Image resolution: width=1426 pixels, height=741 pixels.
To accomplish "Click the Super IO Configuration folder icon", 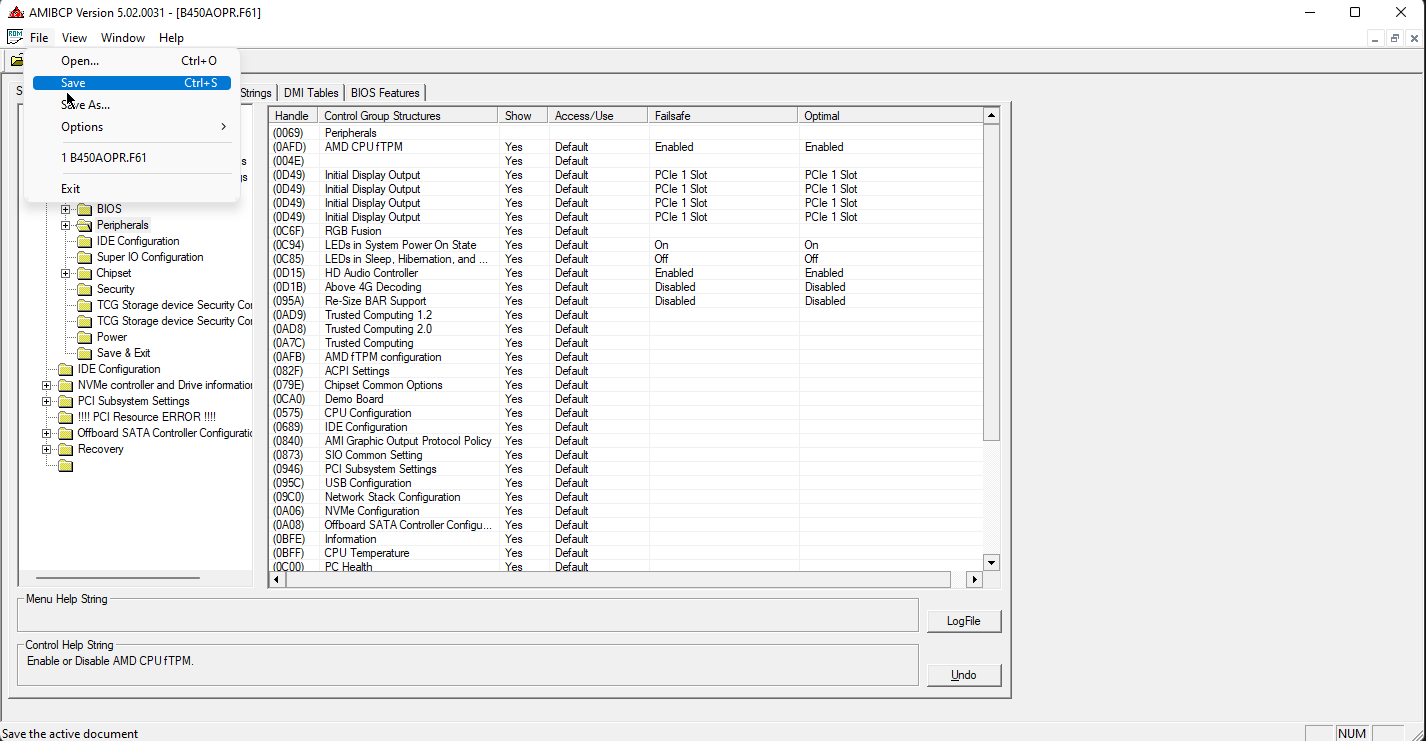I will [84, 257].
